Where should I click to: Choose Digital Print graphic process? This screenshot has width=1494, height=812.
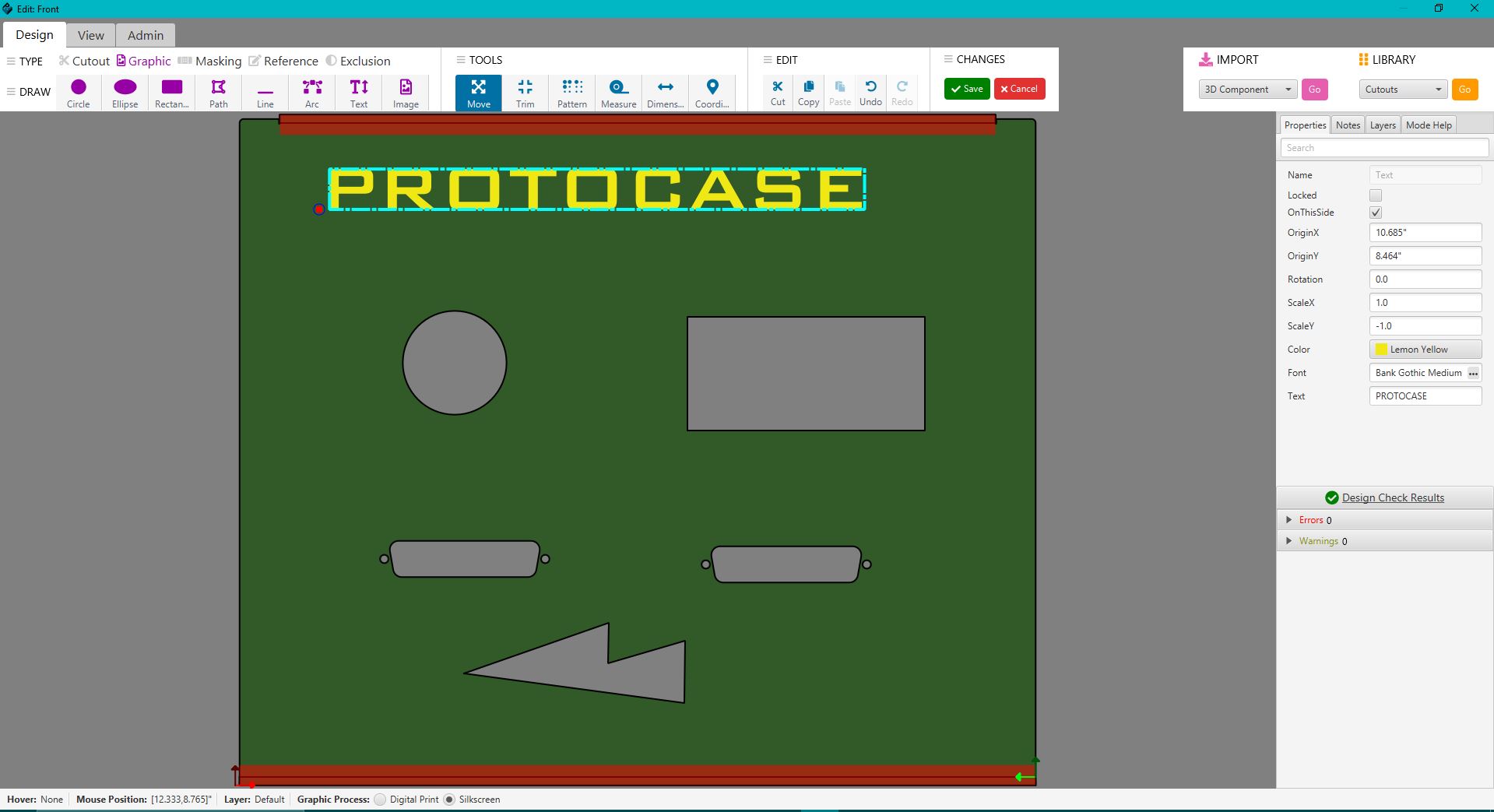380,800
